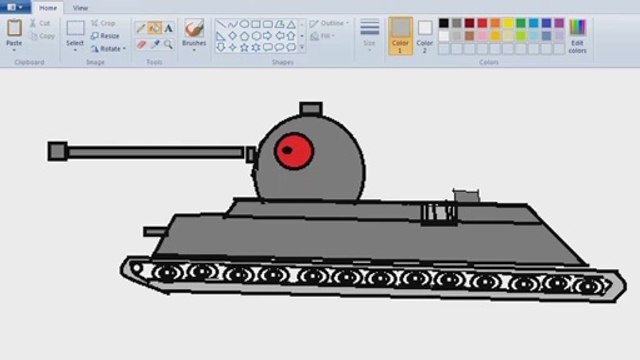Choose the Down arrow shape
Viewport: 640px width, 360px height.
[x=220, y=47]
